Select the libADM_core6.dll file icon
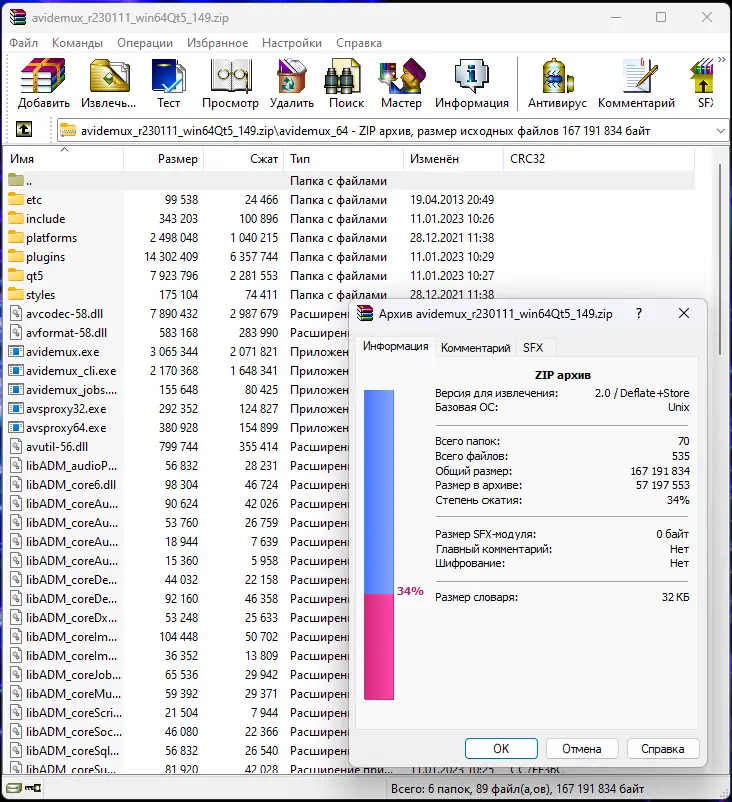The image size is (732, 802). (x=16, y=484)
